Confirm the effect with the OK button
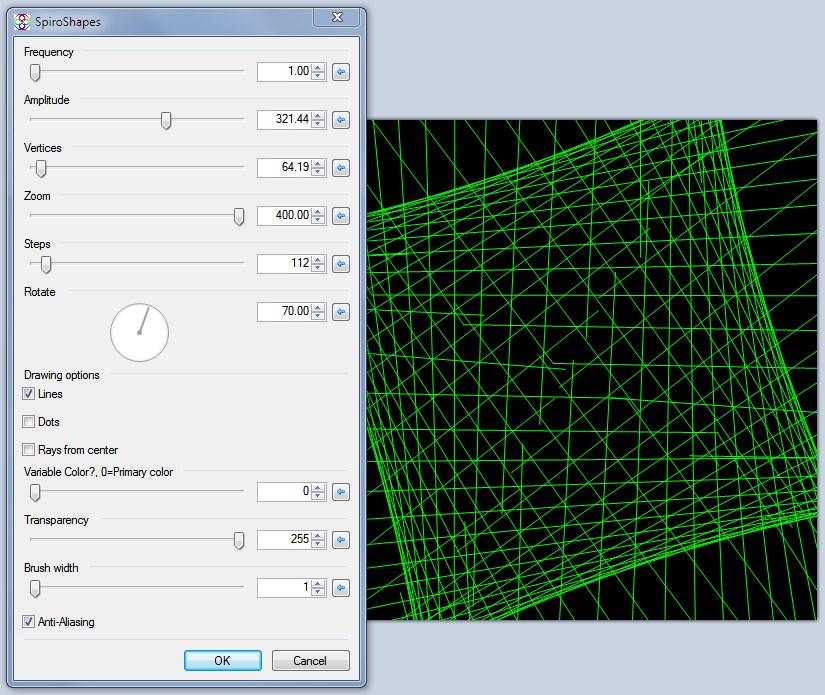Viewport: 825px width, 695px height. (x=223, y=660)
